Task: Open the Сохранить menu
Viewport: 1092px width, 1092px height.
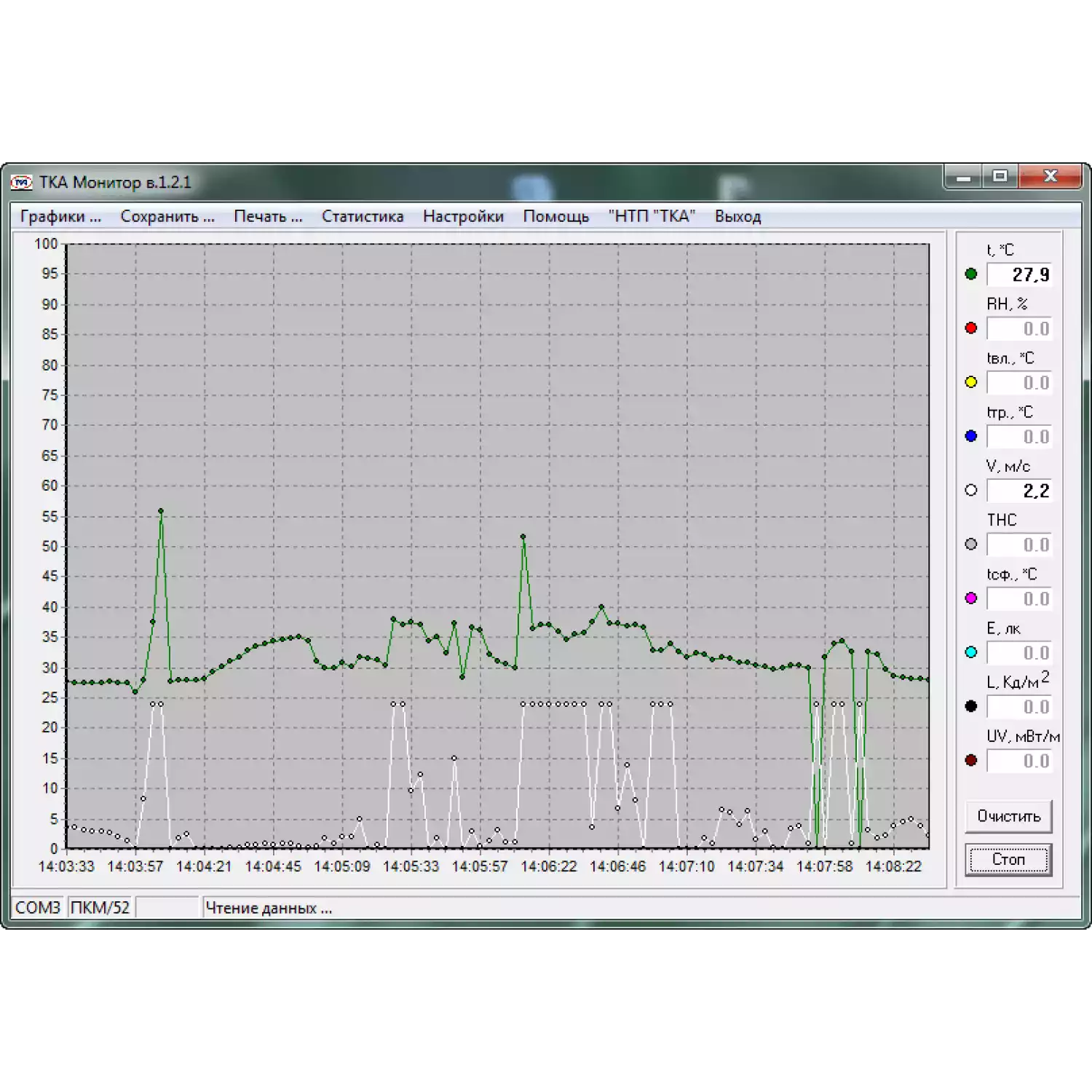Action: tap(167, 216)
